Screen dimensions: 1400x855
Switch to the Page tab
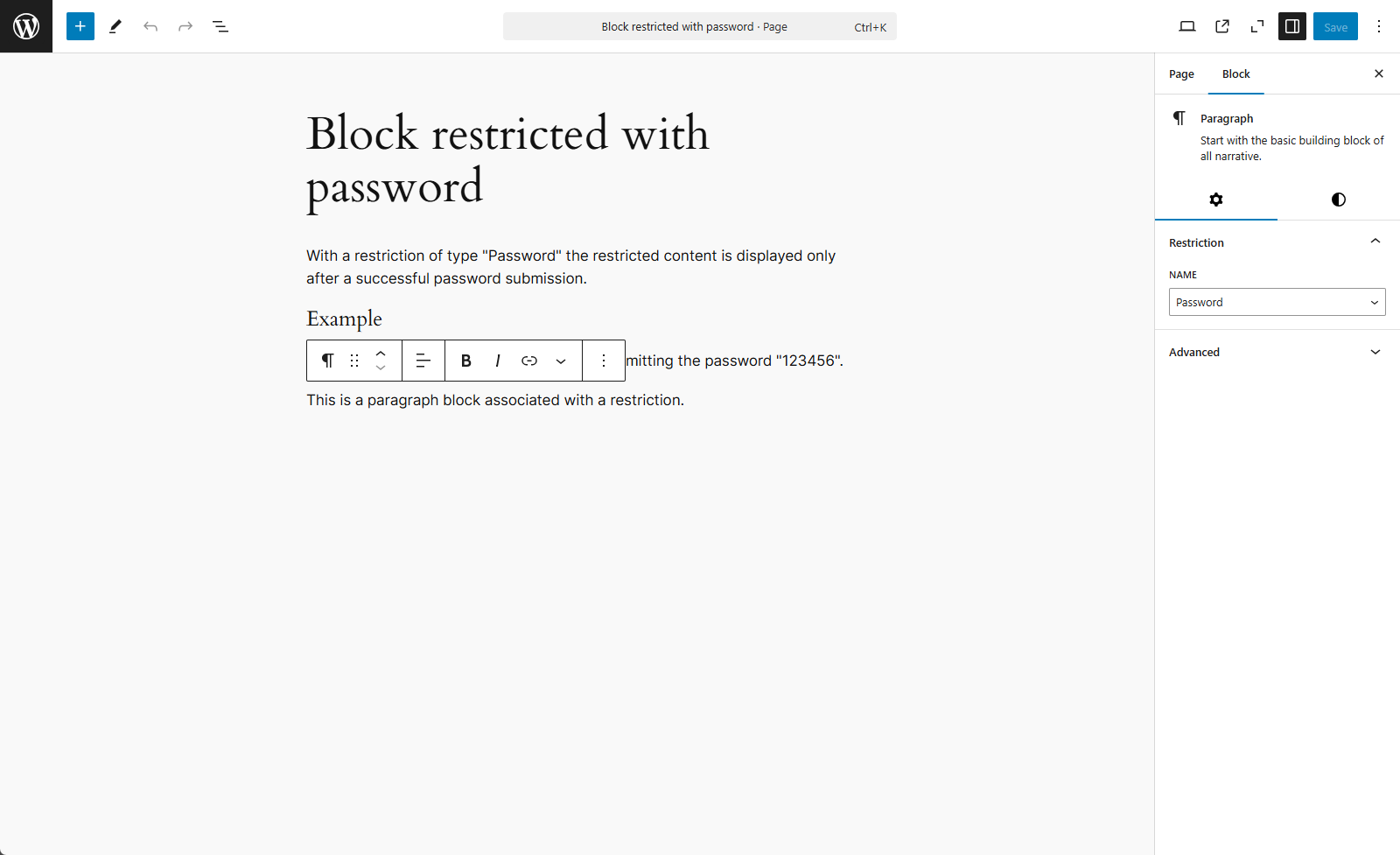click(x=1181, y=74)
